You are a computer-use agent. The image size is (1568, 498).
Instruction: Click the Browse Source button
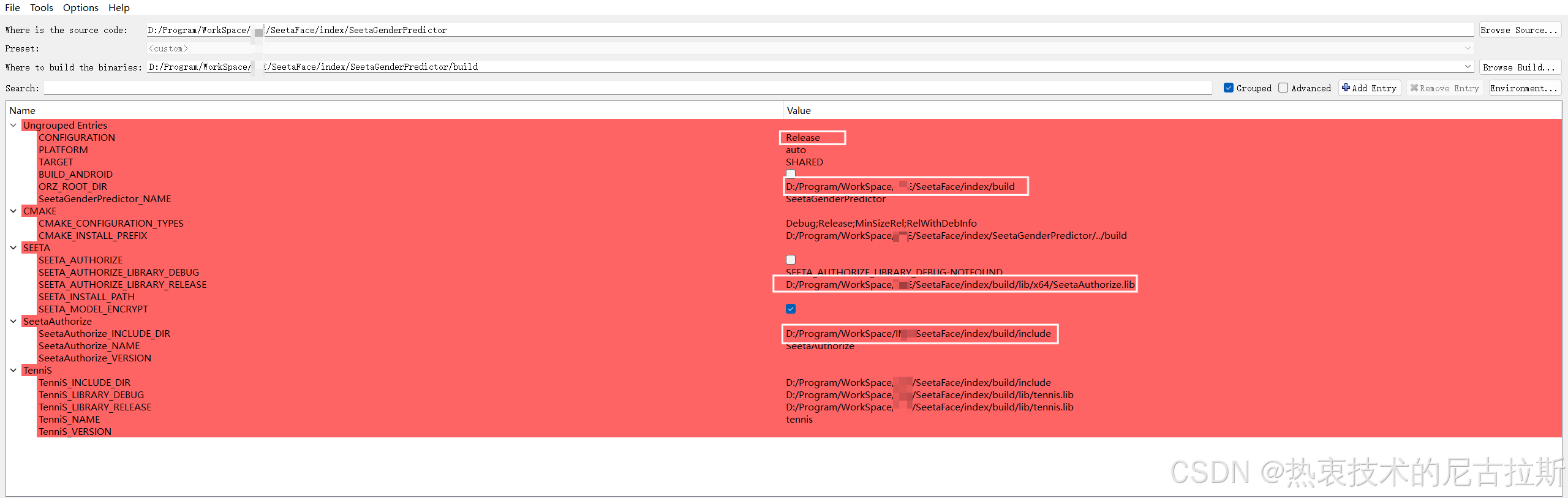click(1519, 30)
